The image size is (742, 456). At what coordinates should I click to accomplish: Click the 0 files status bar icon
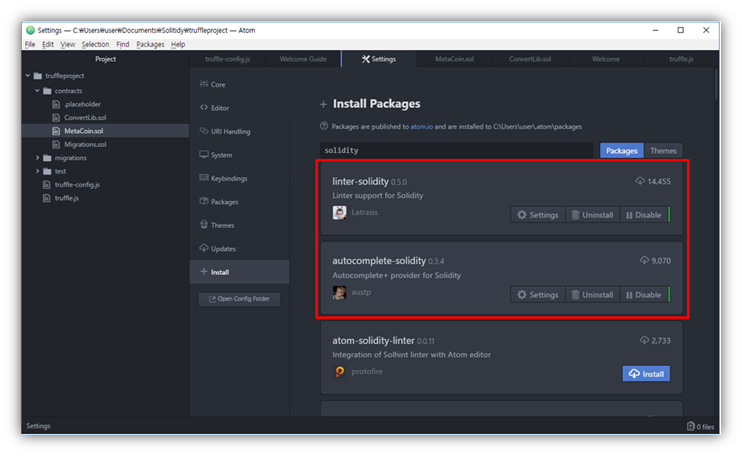pos(690,426)
